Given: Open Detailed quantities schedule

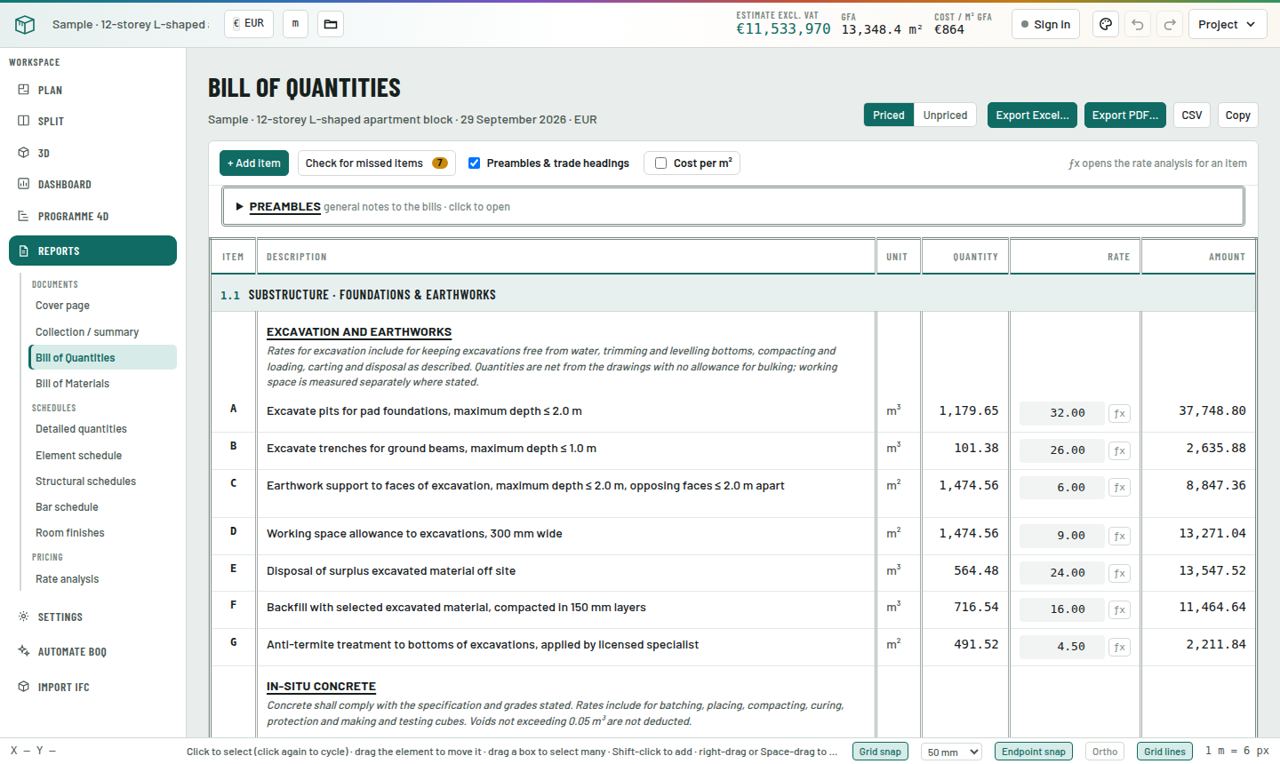Looking at the screenshot, I should tap(104, 429).
